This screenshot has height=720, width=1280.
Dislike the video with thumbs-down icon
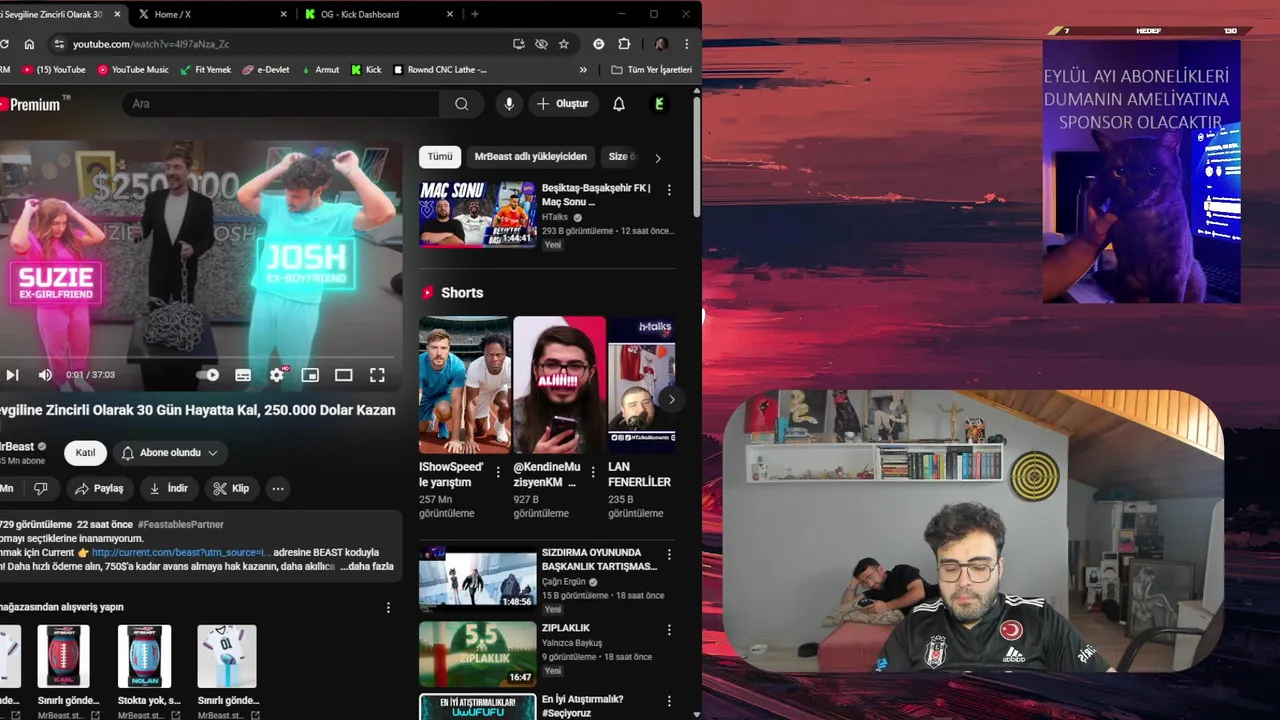pyautogui.click(x=41, y=489)
